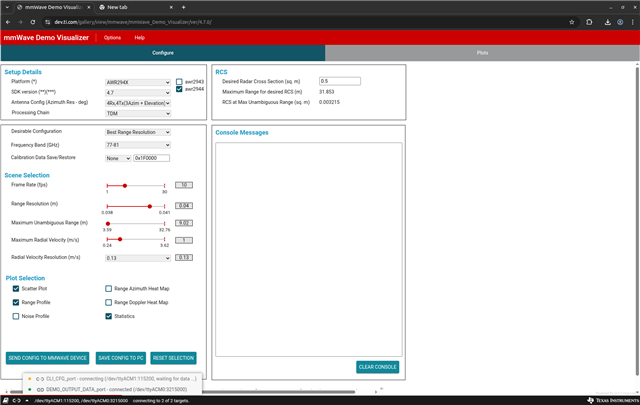Close the New tab browser tab
This screenshot has width=640, height=405.
tap(171, 7)
